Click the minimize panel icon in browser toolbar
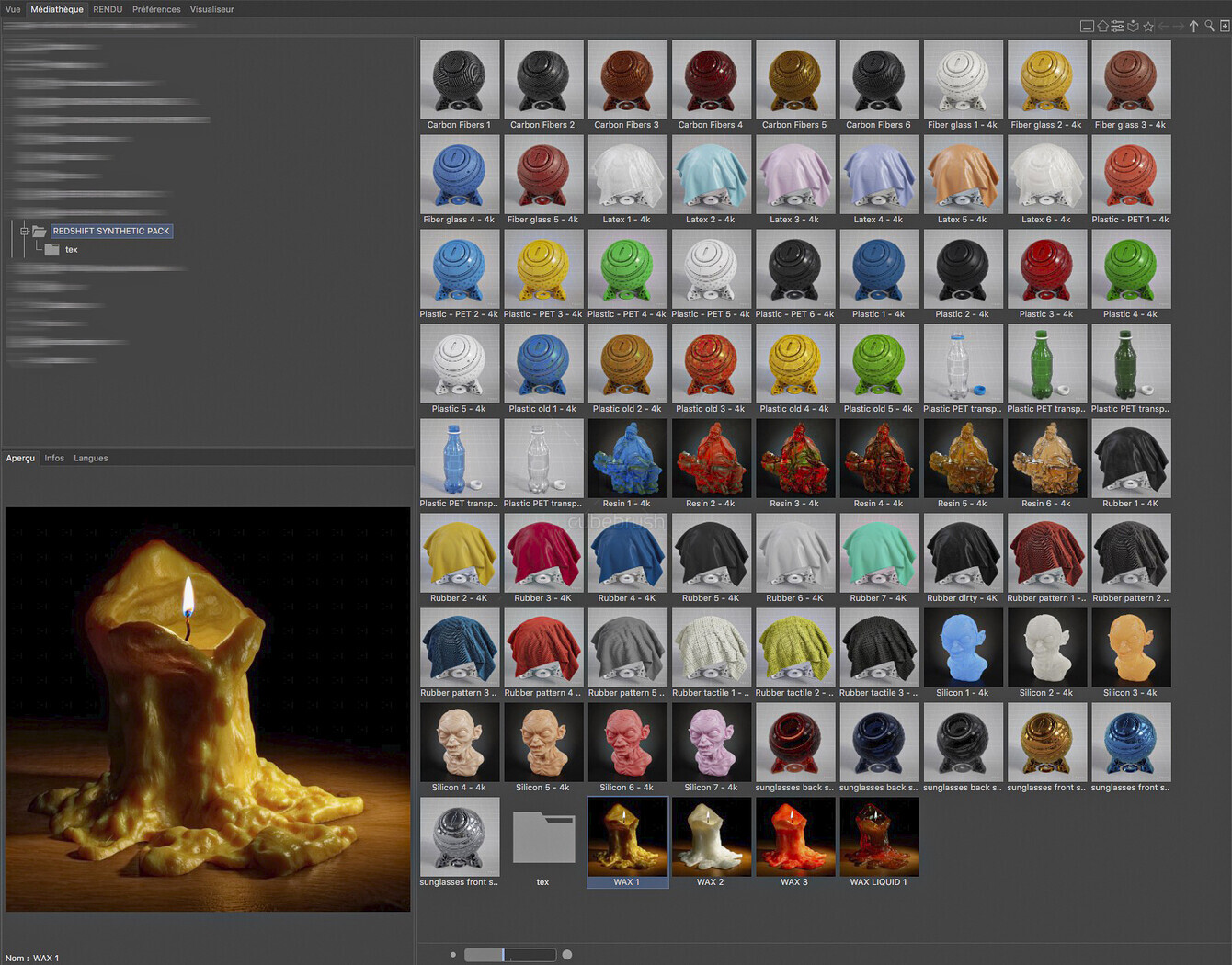Image resolution: width=1232 pixels, height=965 pixels. pyautogui.click(x=1087, y=27)
